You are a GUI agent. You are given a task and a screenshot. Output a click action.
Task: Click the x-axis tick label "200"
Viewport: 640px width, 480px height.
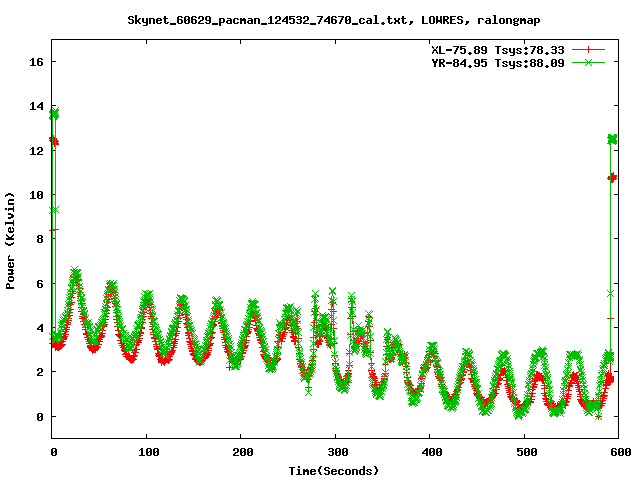point(242,452)
